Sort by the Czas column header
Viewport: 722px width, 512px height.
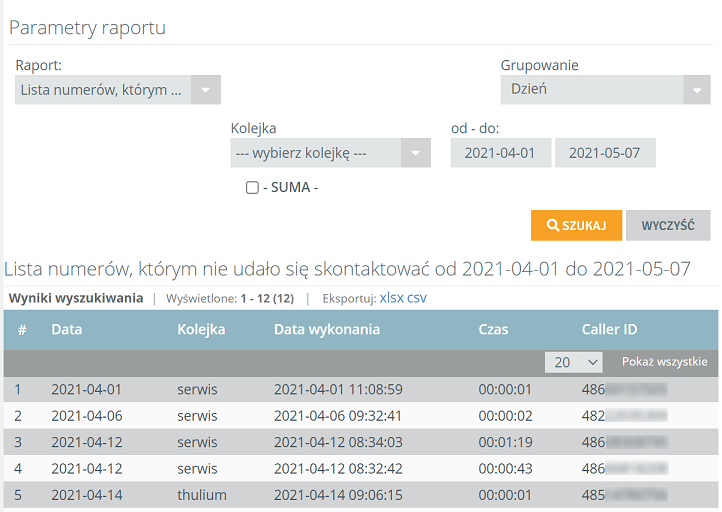coord(493,330)
